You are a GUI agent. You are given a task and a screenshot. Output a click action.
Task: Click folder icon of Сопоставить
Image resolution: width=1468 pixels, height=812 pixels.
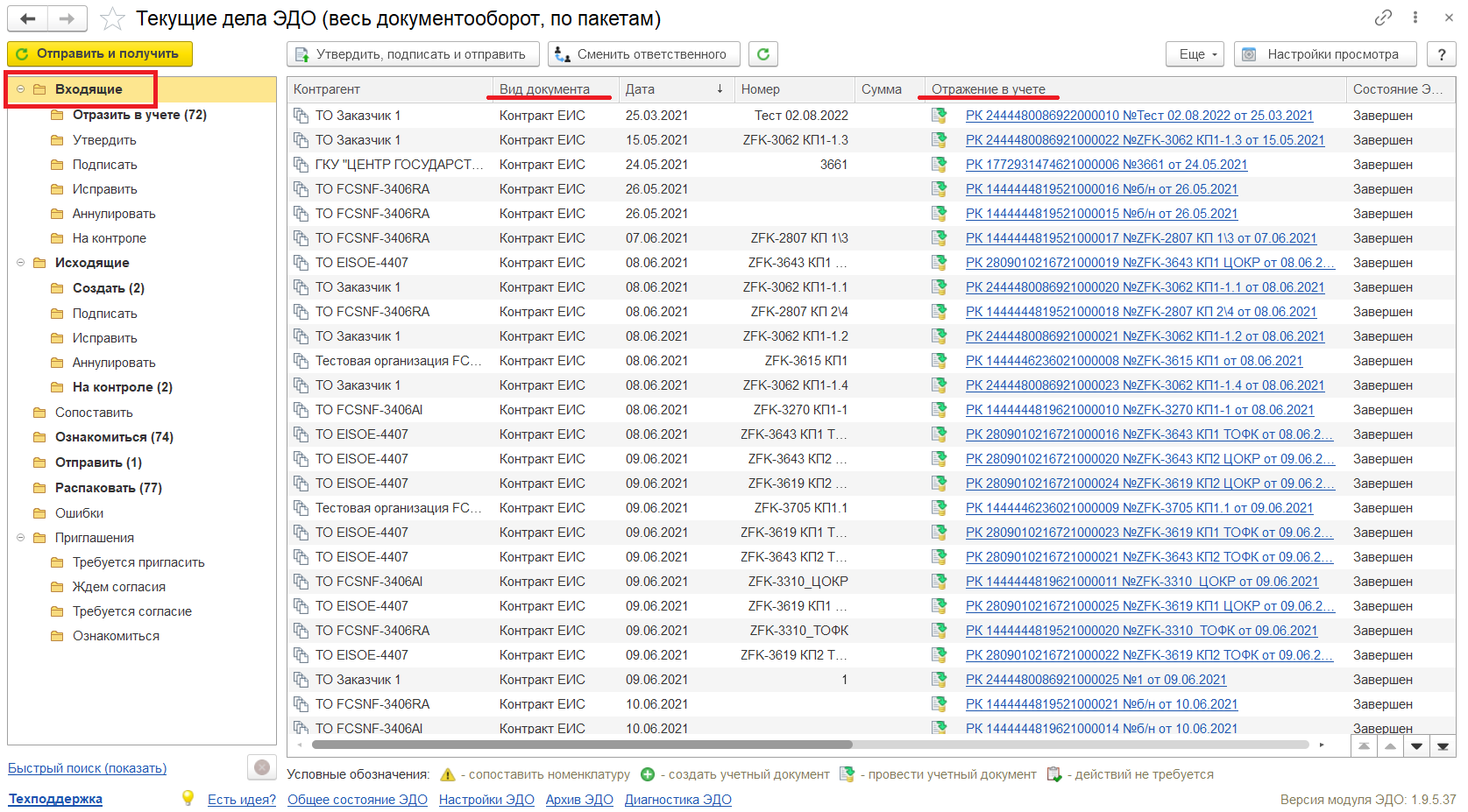[x=39, y=413]
